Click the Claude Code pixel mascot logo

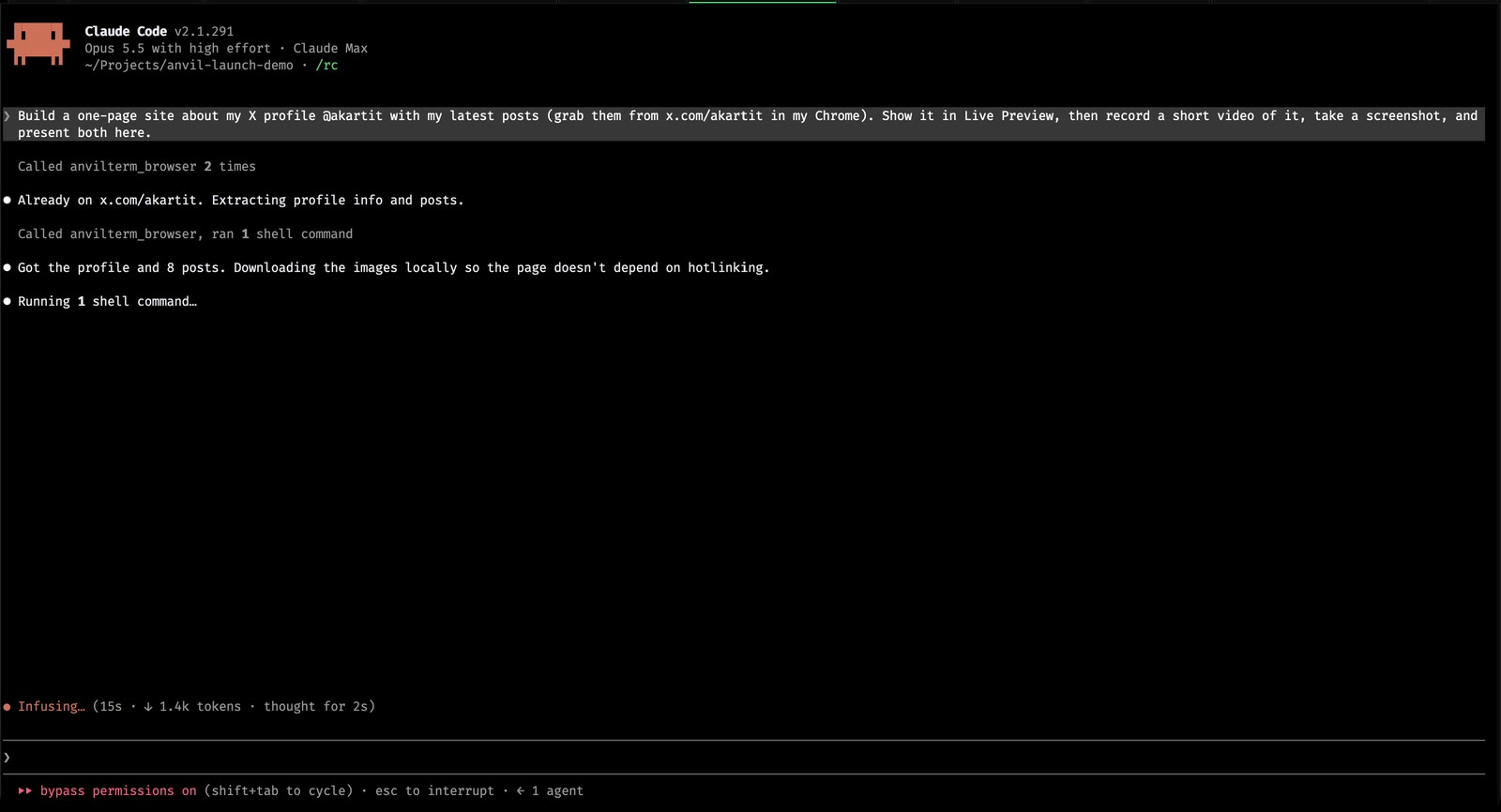pyautogui.click(x=38, y=44)
